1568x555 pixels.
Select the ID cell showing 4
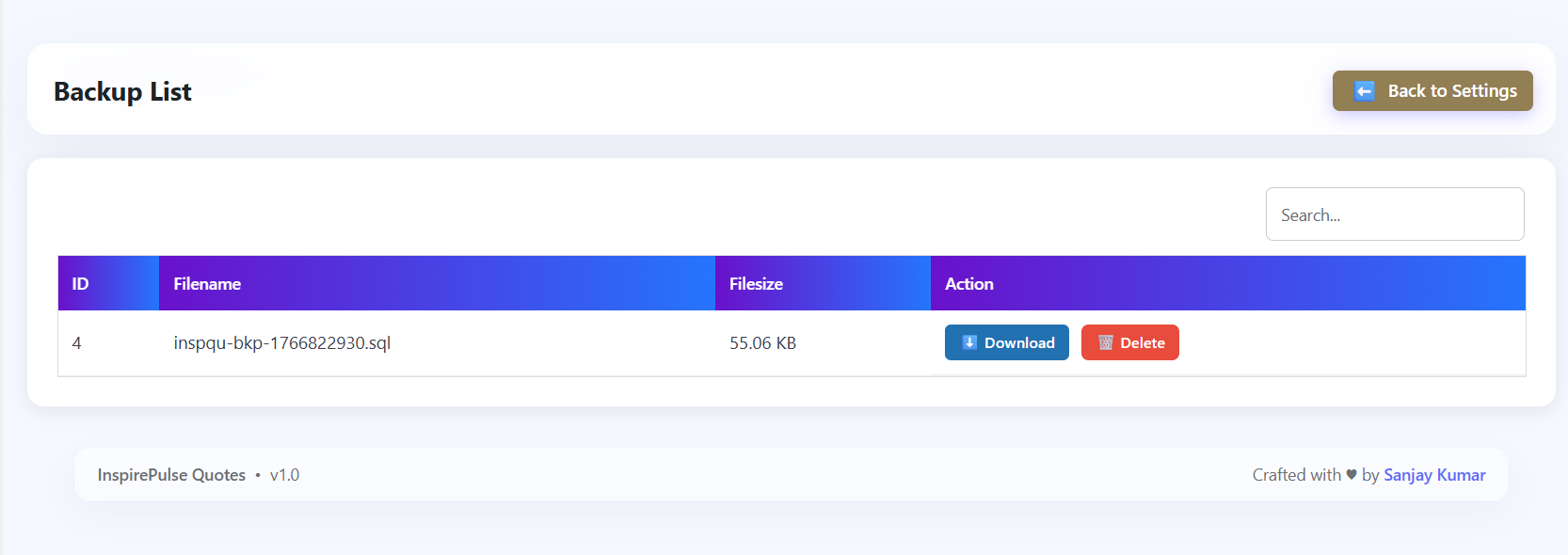(x=108, y=343)
